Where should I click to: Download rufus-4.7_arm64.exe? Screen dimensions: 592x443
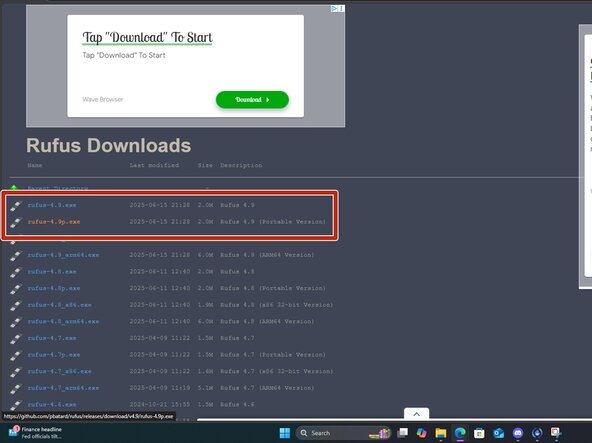pyautogui.click(x=63, y=388)
